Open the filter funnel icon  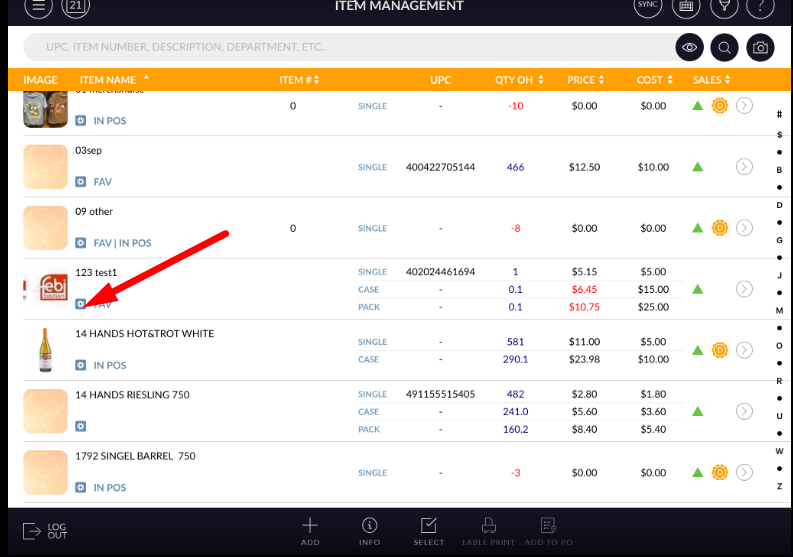tap(724, 6)
